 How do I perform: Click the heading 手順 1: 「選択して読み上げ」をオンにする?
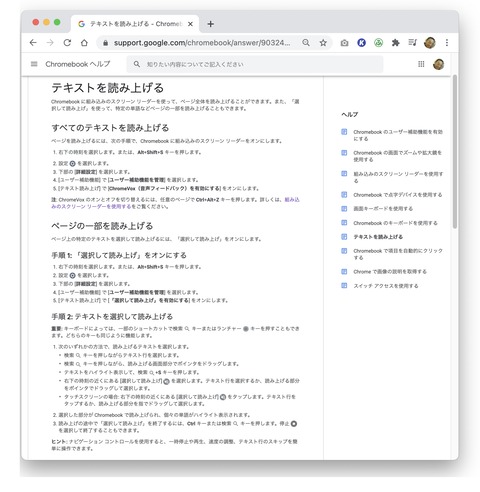coord(119,255)
